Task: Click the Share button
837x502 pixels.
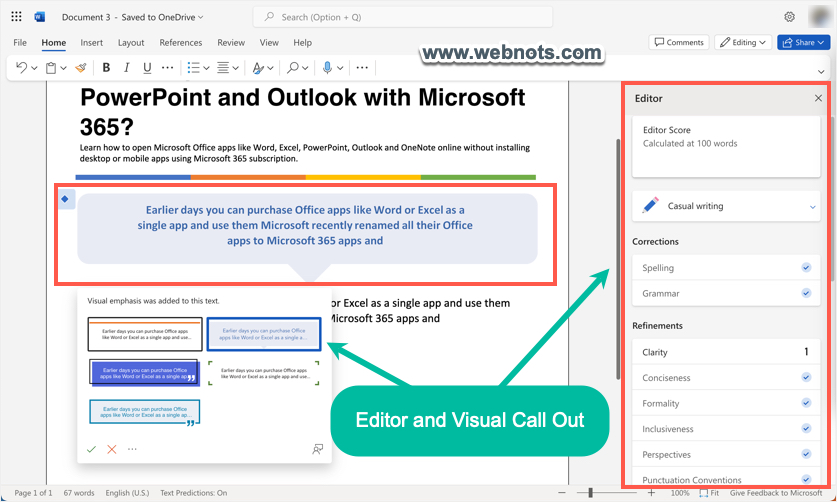Action: pos(803,43)
